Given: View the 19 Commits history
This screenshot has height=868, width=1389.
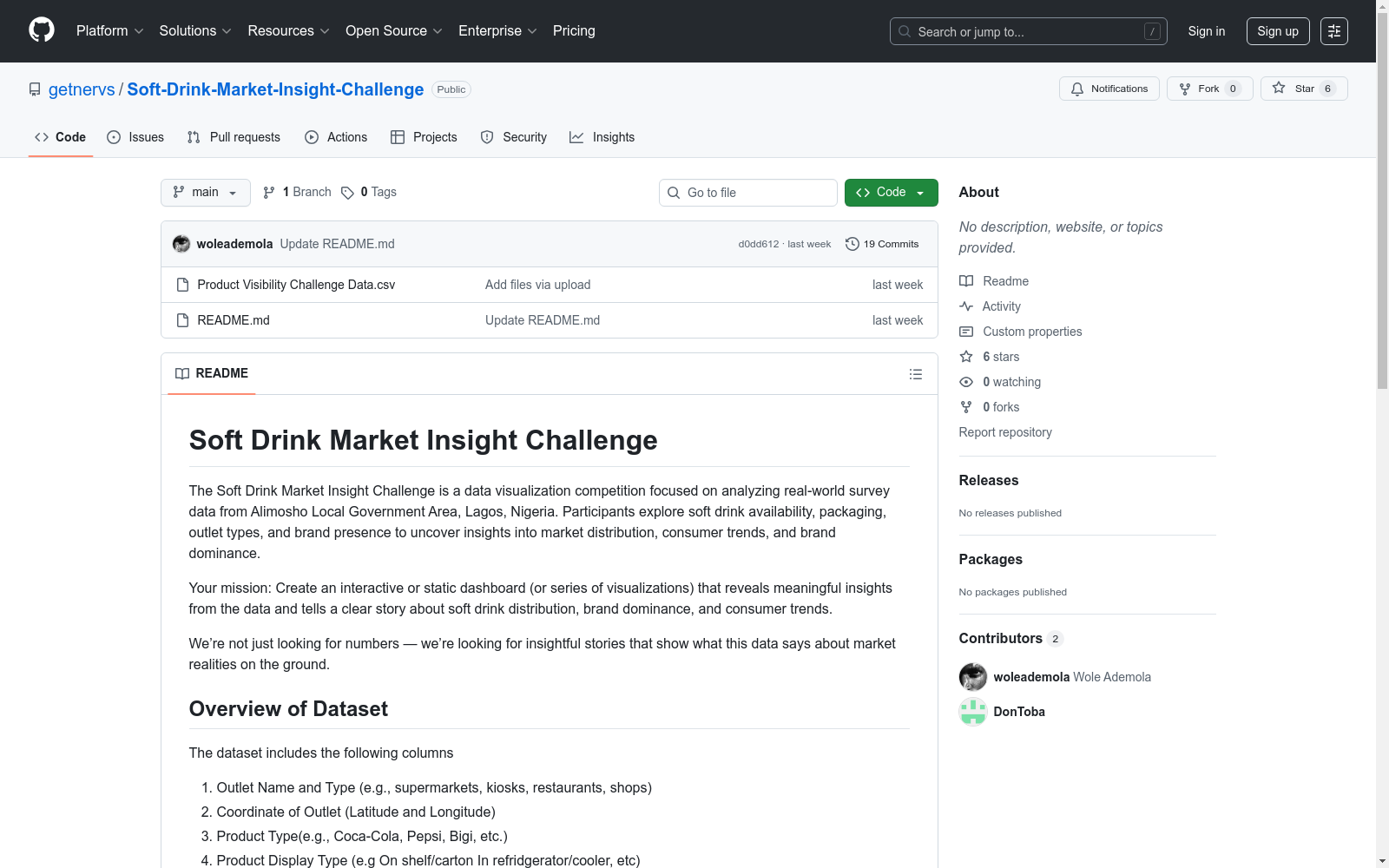Looking at the screenshot, I should 882,244.
